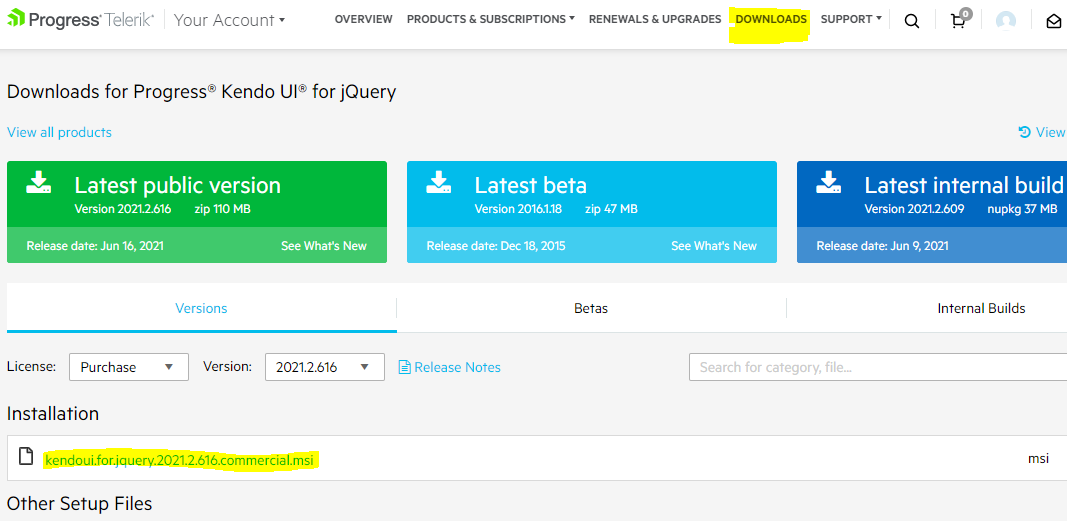Switch to the Betas tab
This screenshot has width=1067, height=521.
[x=591, y=308]
